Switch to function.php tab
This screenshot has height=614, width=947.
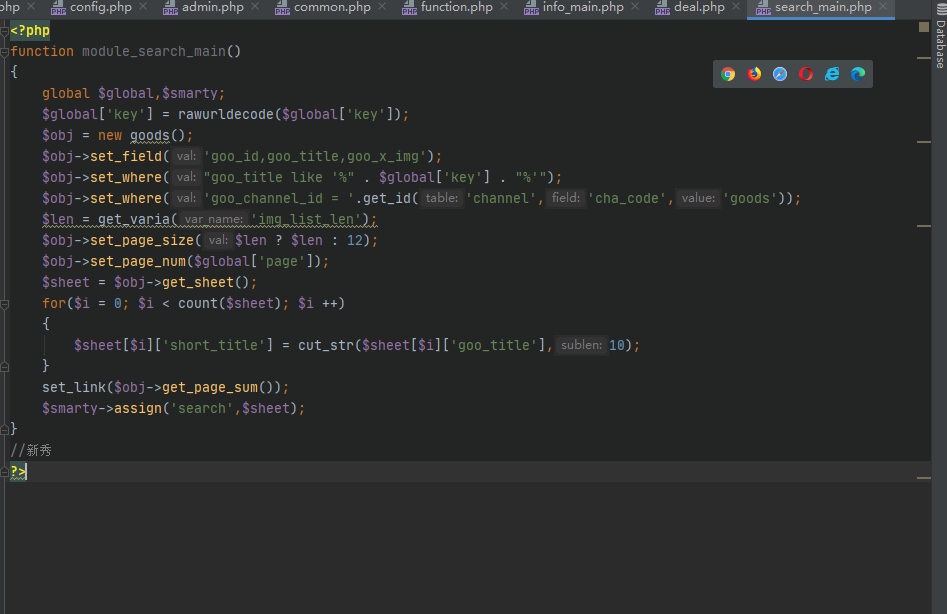[457, 7]
